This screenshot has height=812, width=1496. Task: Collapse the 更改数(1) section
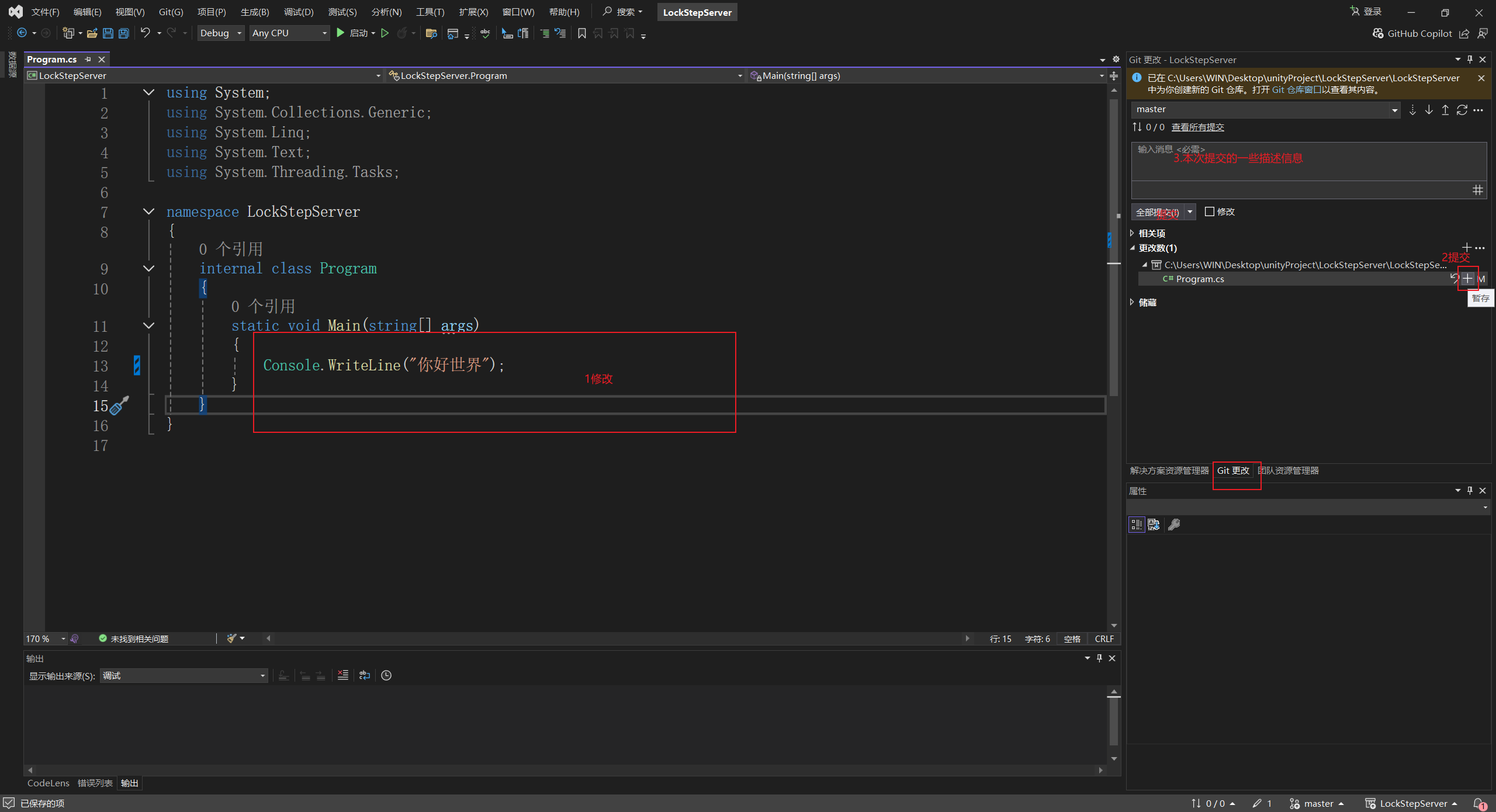tap(1132, 248)
